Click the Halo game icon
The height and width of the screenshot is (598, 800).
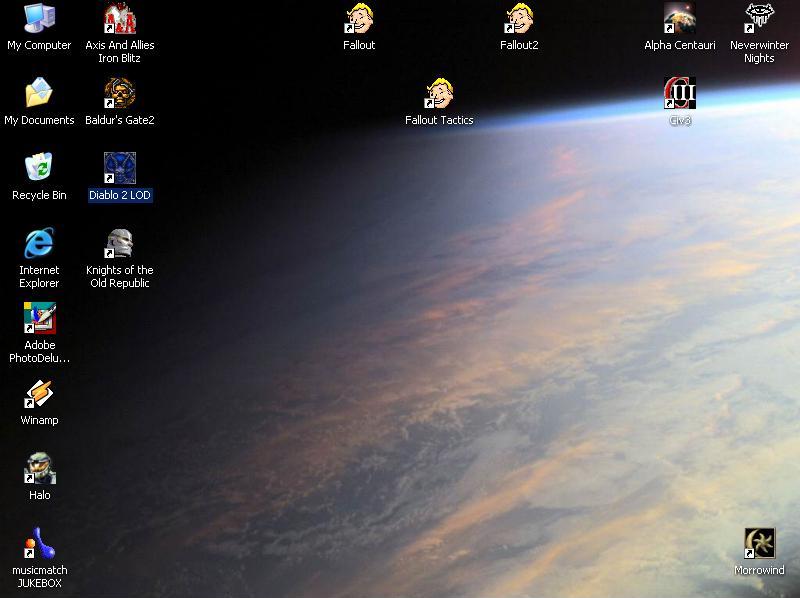(x=39, y=469)
